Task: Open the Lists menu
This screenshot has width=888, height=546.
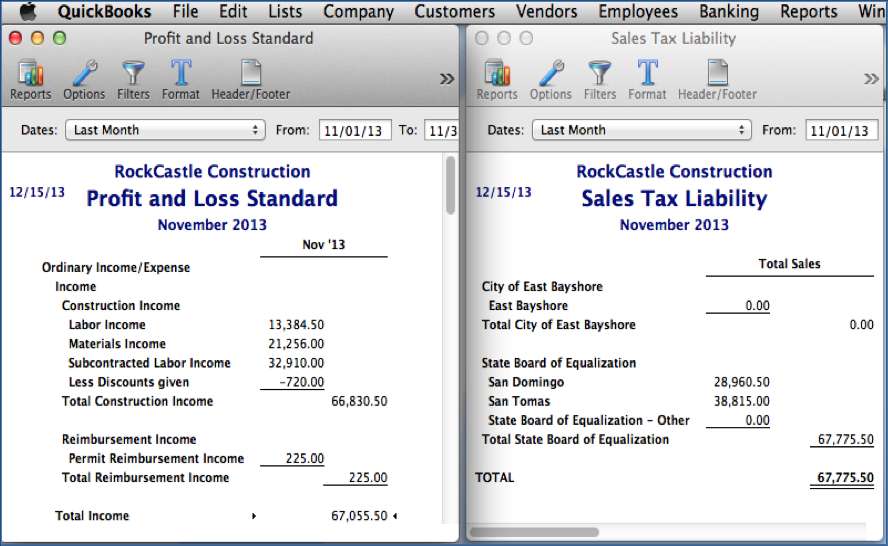Action: [x=285, y=11]
